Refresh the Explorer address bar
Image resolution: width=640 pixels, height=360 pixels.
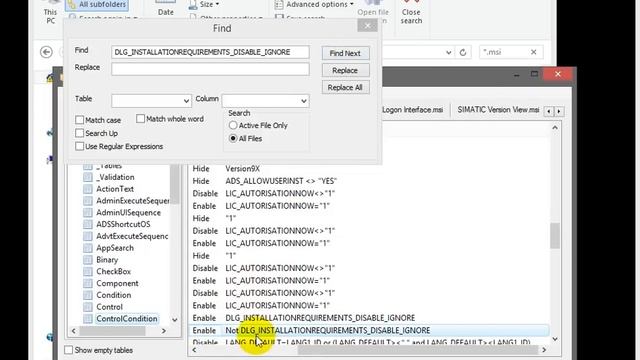click(x=463, y=52)
